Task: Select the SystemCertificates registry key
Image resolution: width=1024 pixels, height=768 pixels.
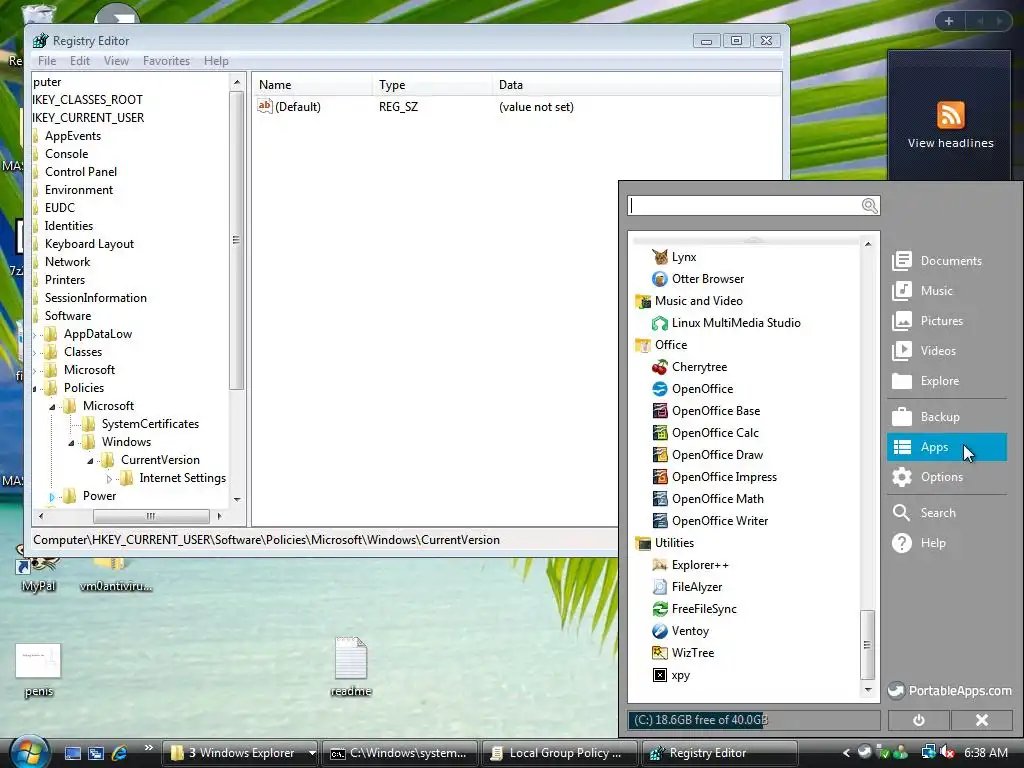Action: (150, 424)
